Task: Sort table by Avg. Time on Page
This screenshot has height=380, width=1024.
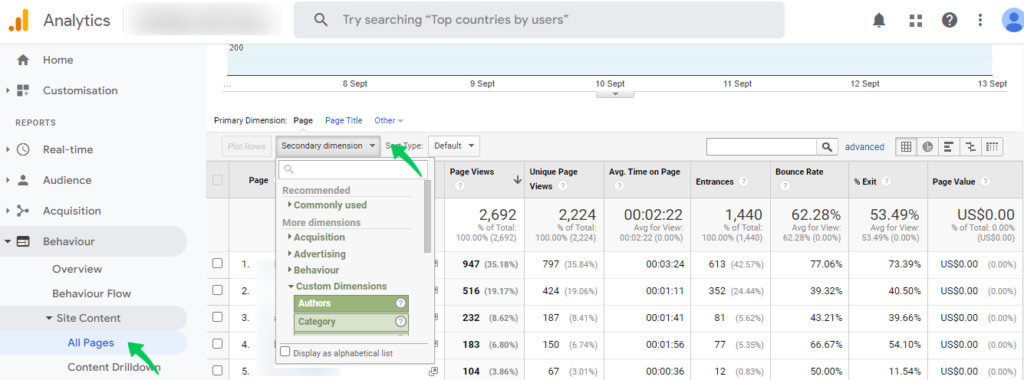Action: pos(645,172)
